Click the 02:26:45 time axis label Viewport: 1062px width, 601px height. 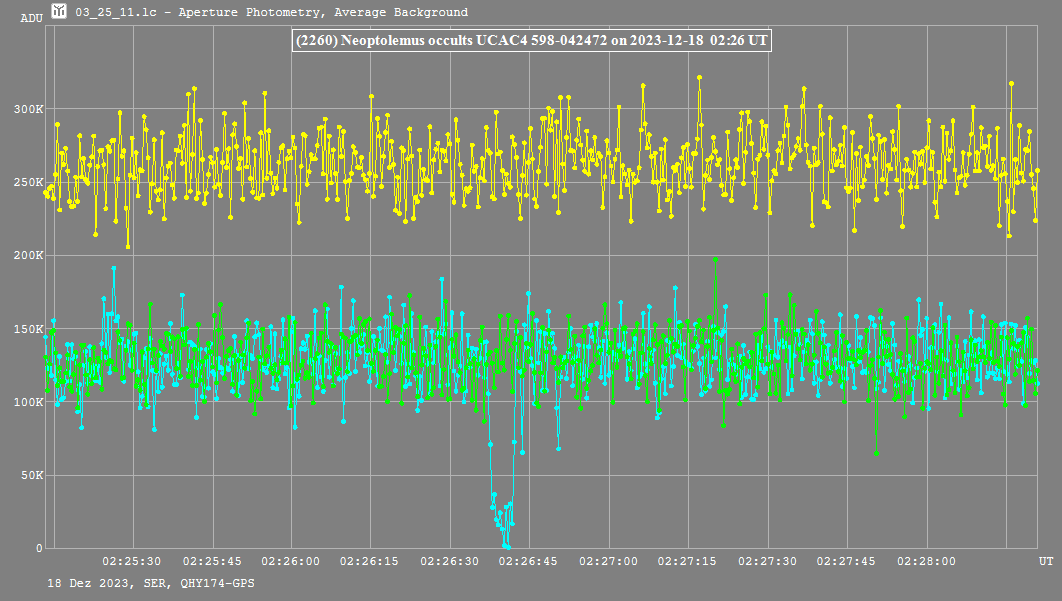pyautogui.click(x=528, y=562)
